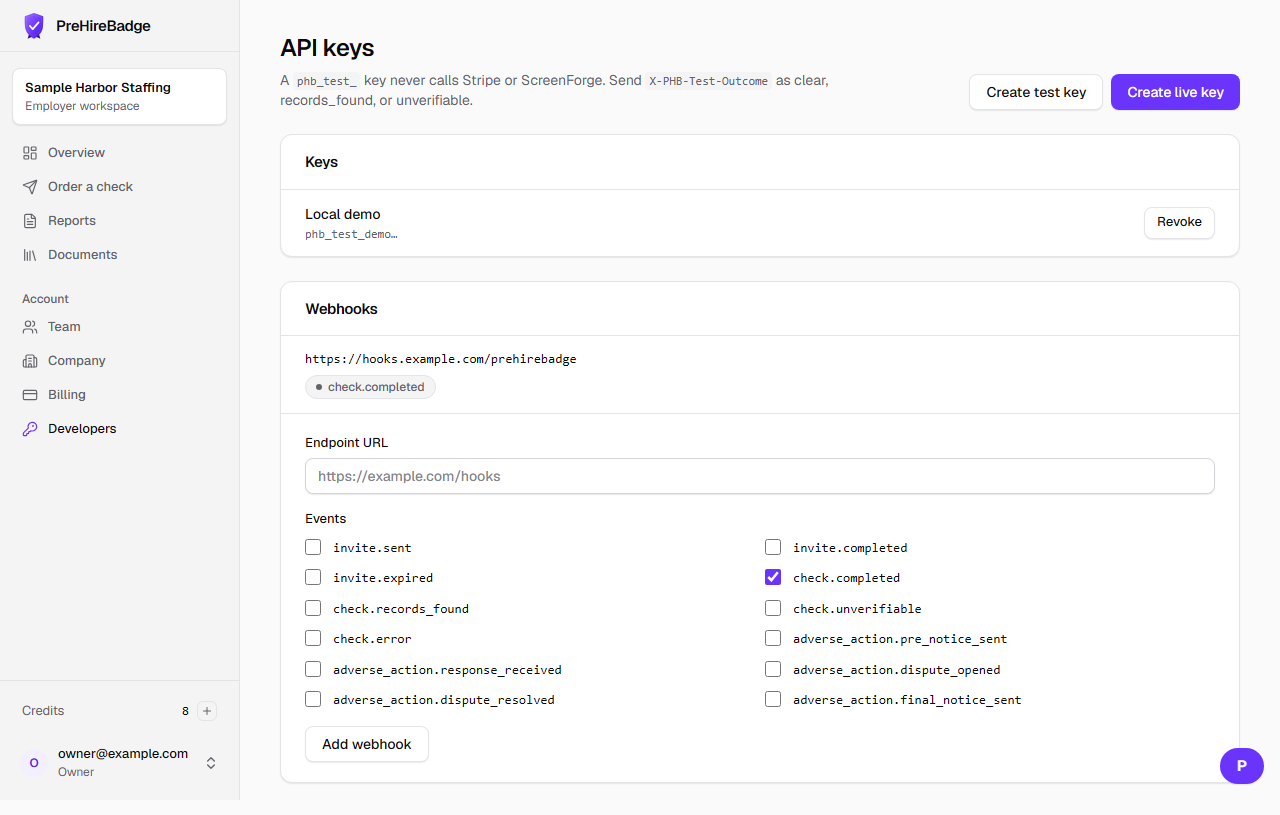The image size is (1280, 815).
Task: Open the Billing section
Action: point(120,395)
